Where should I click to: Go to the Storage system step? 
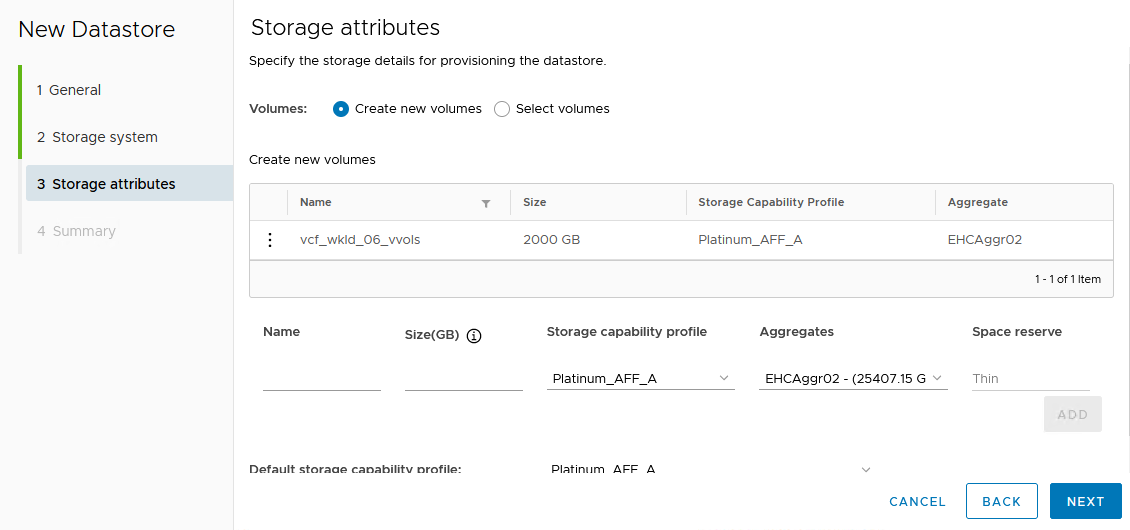tap(104, 137)
